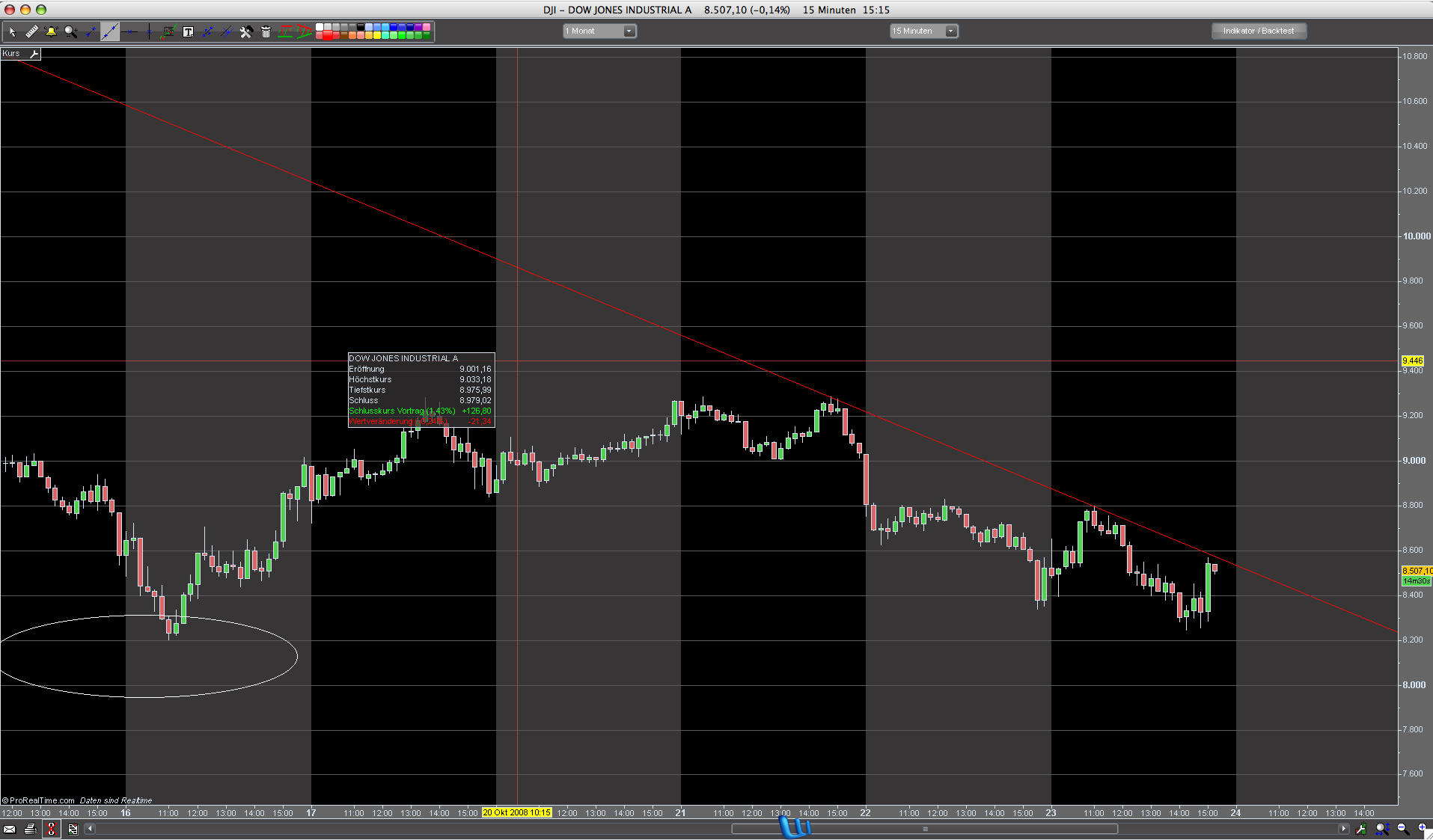Click the Schluss value 8.979,02
The height and width of the screenshot is (840, 1433).
(475, 400)
